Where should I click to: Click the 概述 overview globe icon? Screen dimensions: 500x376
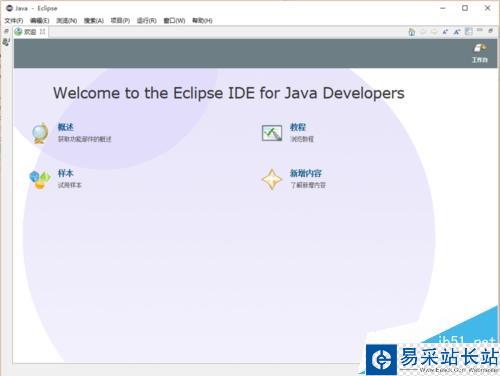coord(40,133)
